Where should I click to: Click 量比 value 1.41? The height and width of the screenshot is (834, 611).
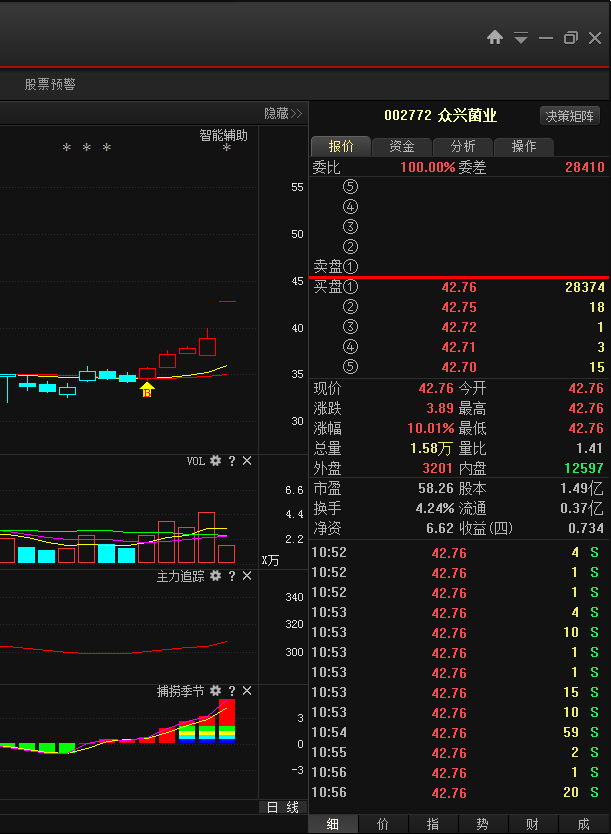coord(589,448)
